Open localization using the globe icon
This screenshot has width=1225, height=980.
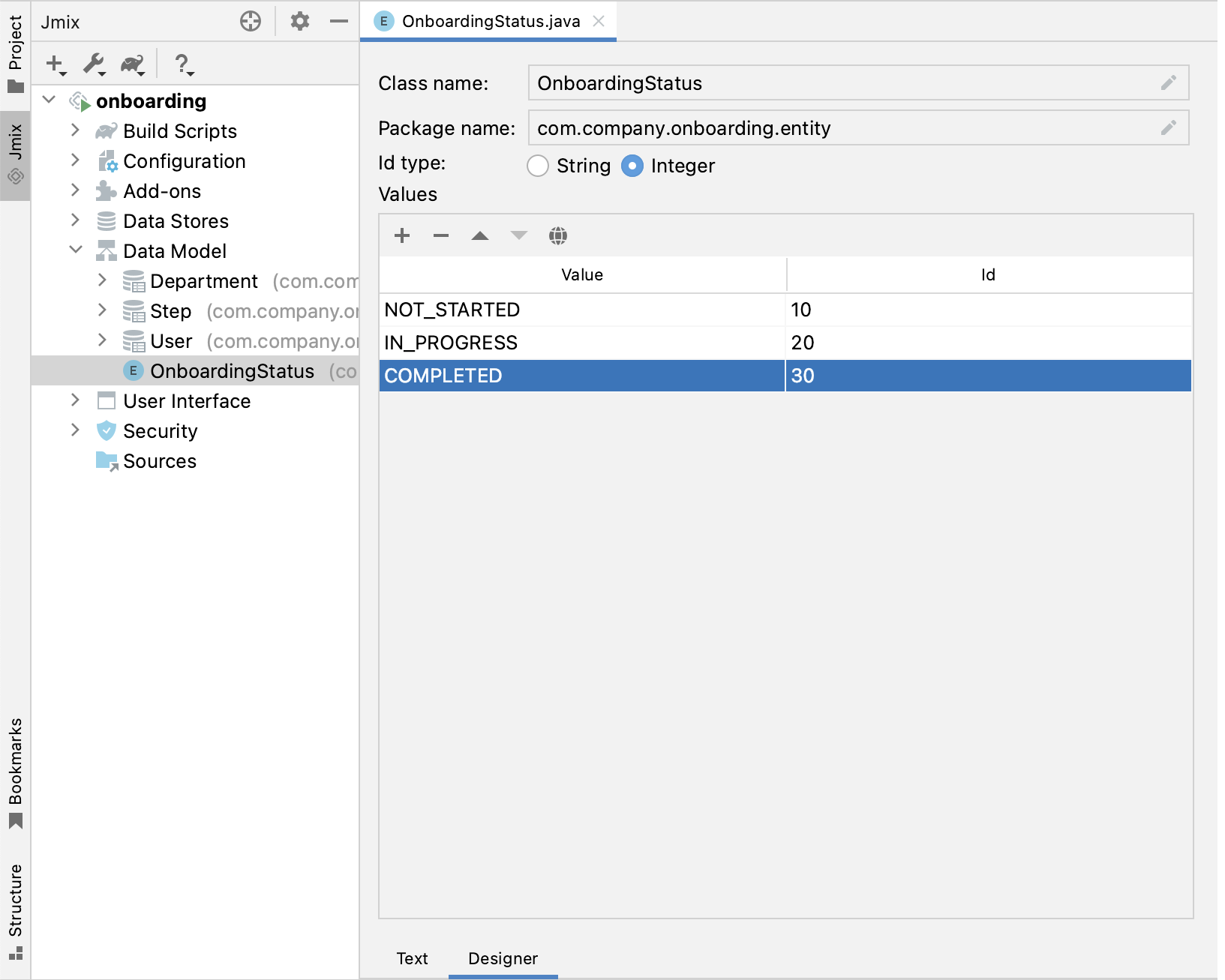point(558,235)
